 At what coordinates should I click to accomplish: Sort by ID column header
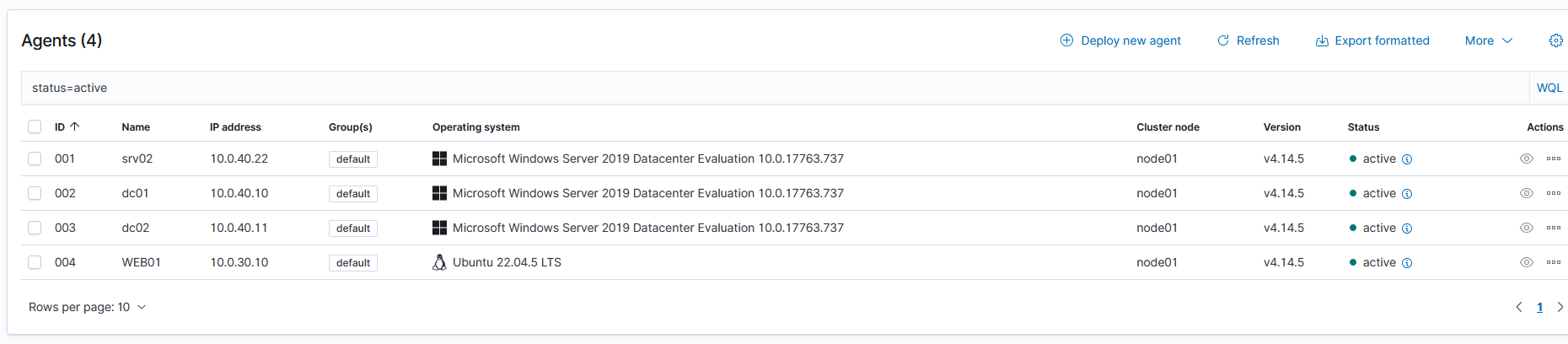[67, 127]
